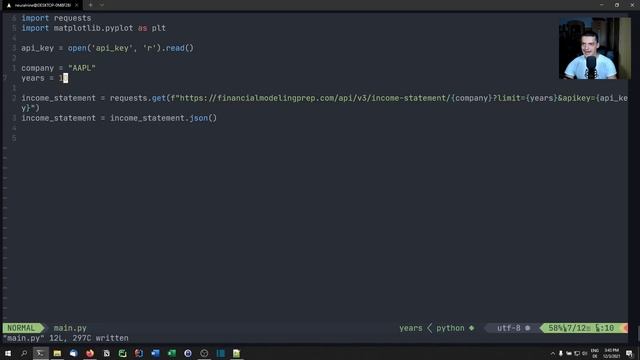Close the terminal session tab
The image size is (640, 360).
(x=76, y=5)
